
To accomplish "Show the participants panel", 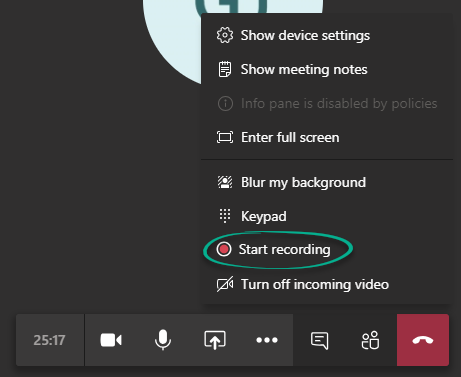I will [371, 340].
